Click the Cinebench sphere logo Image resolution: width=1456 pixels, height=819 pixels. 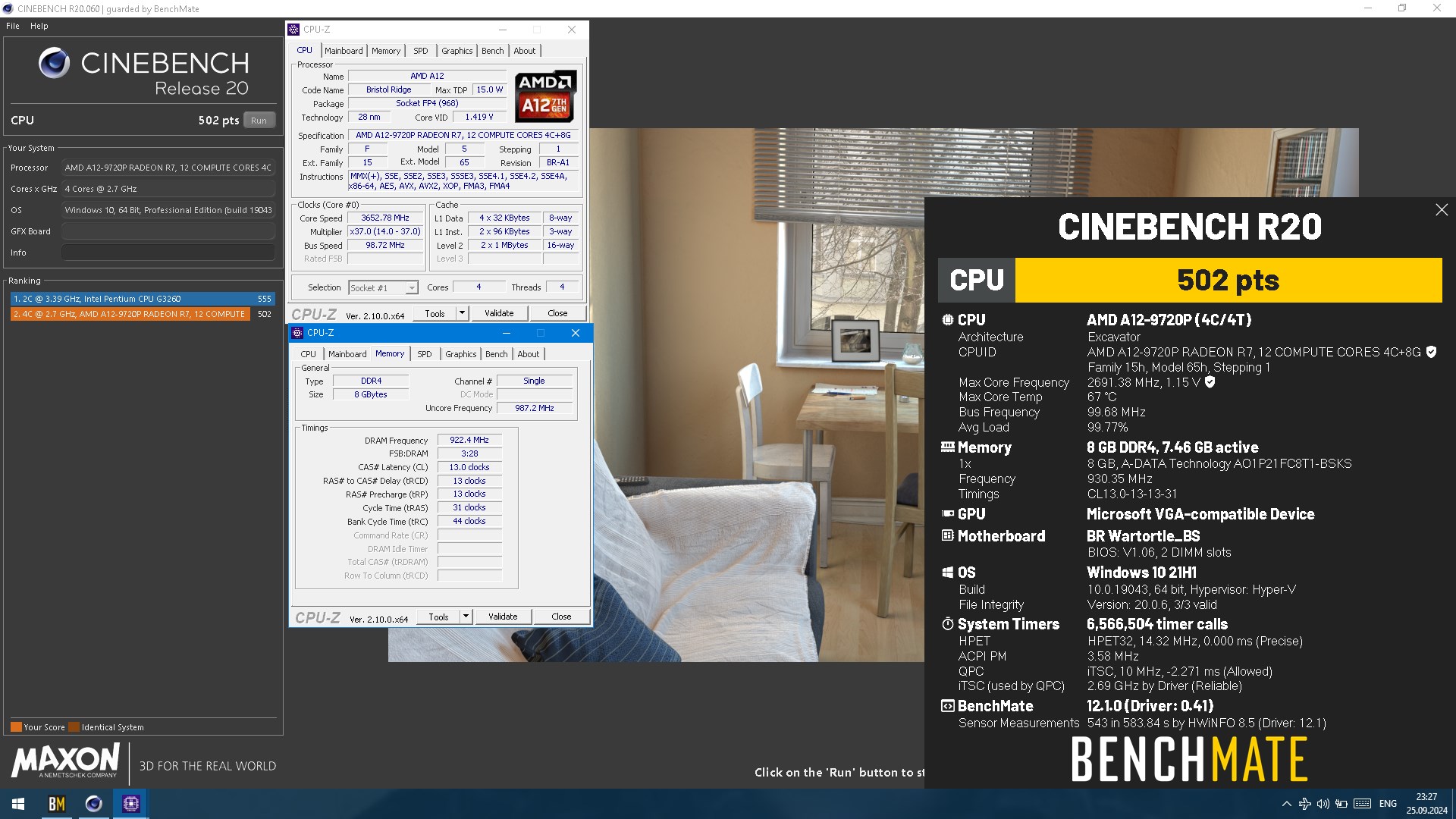(54, 63)
